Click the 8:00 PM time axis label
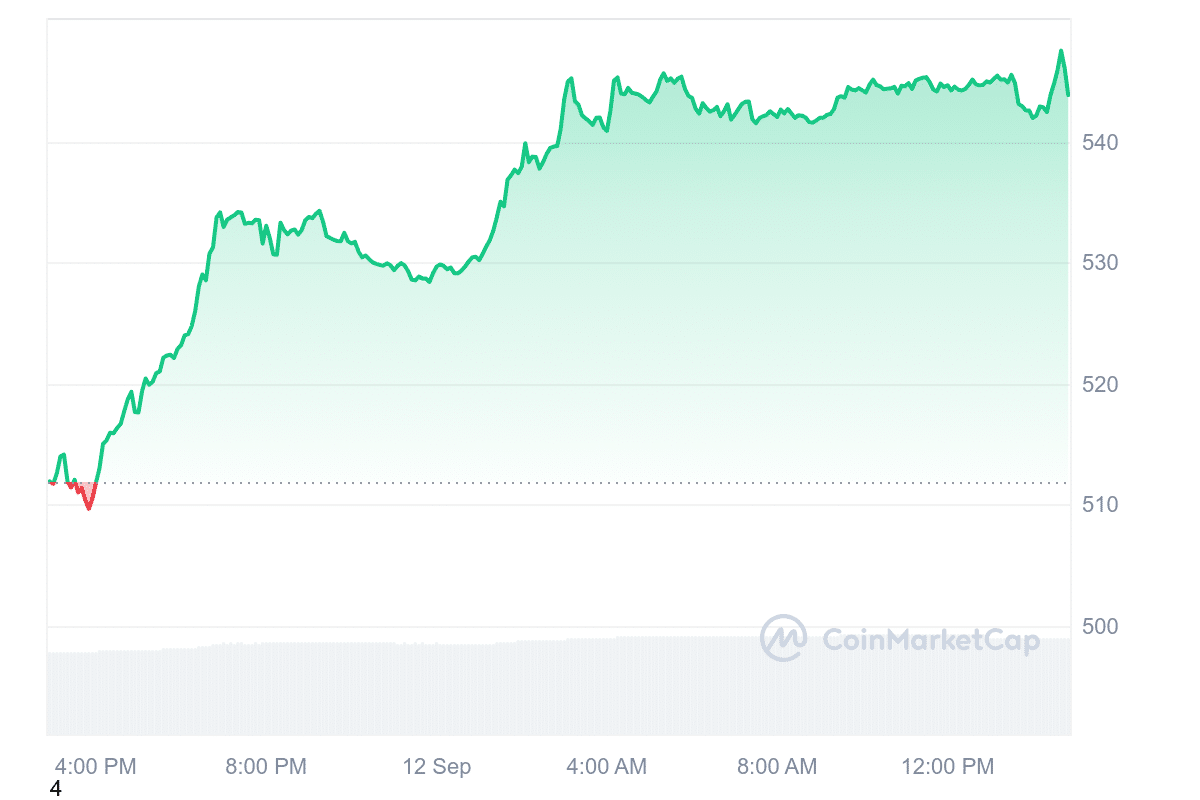This screenshot has width=1200, height=800. [x=266, y=767]
